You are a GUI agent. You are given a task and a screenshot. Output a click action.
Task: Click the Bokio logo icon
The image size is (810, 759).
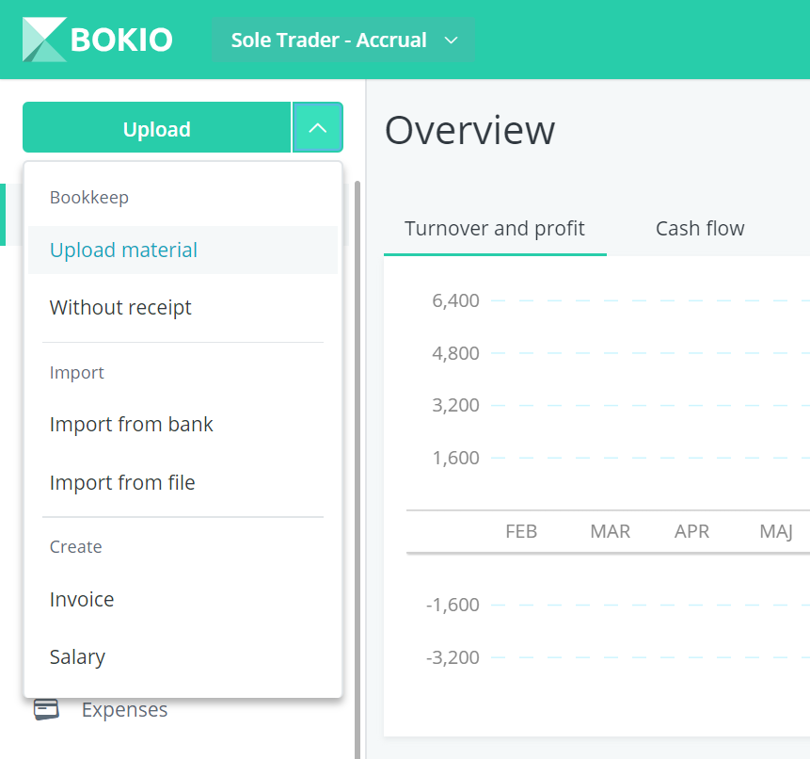[44, 40]
